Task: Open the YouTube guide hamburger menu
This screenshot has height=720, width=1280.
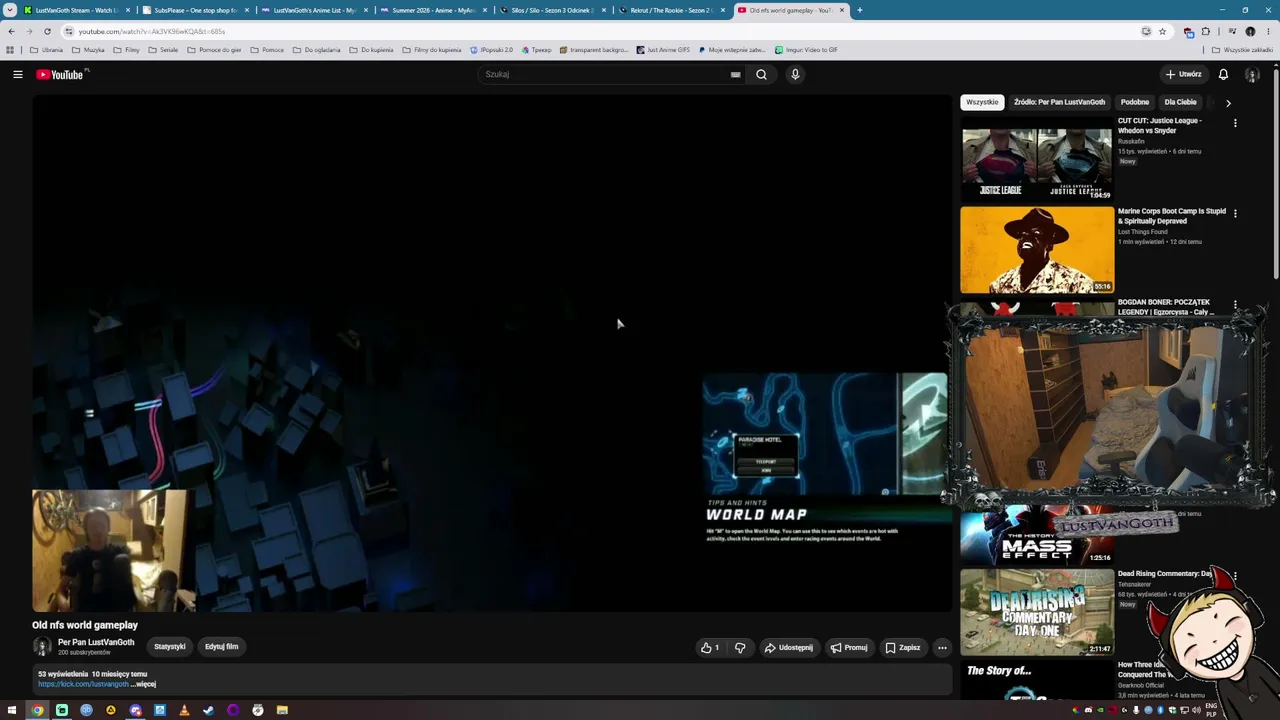Action: point(17,74)
